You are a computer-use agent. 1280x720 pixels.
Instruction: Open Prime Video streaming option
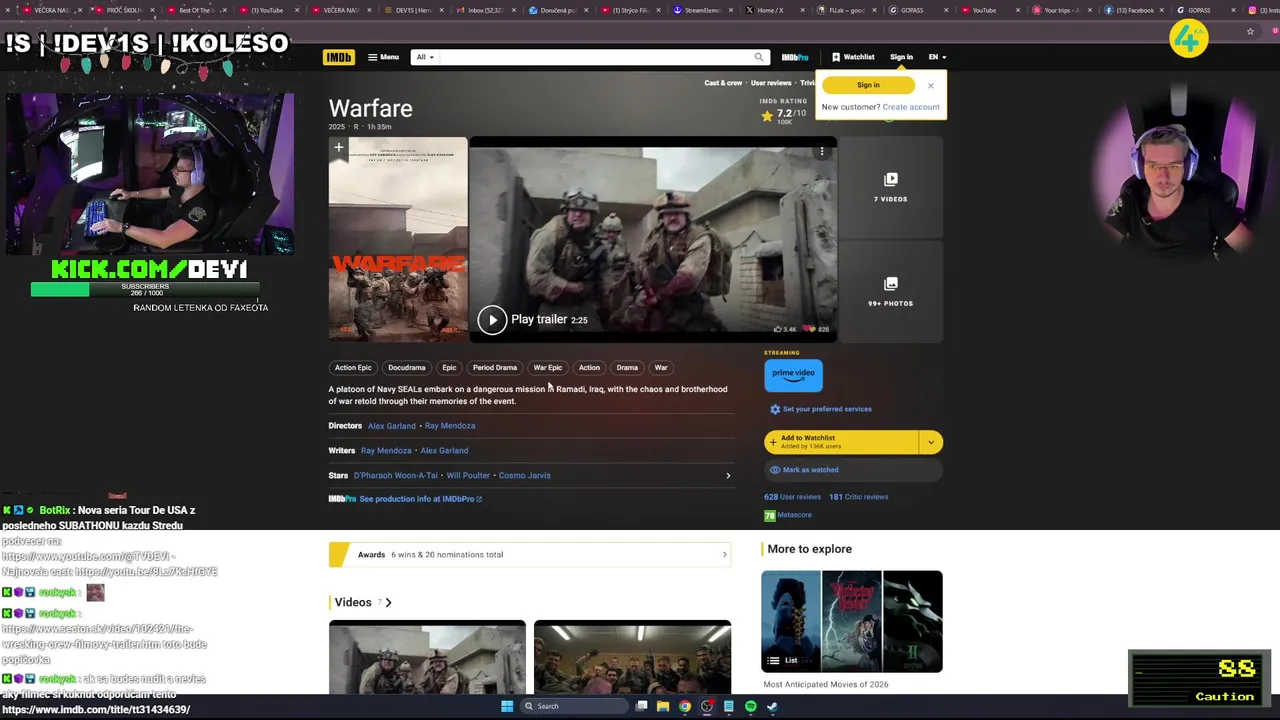(x=793, y=374)
